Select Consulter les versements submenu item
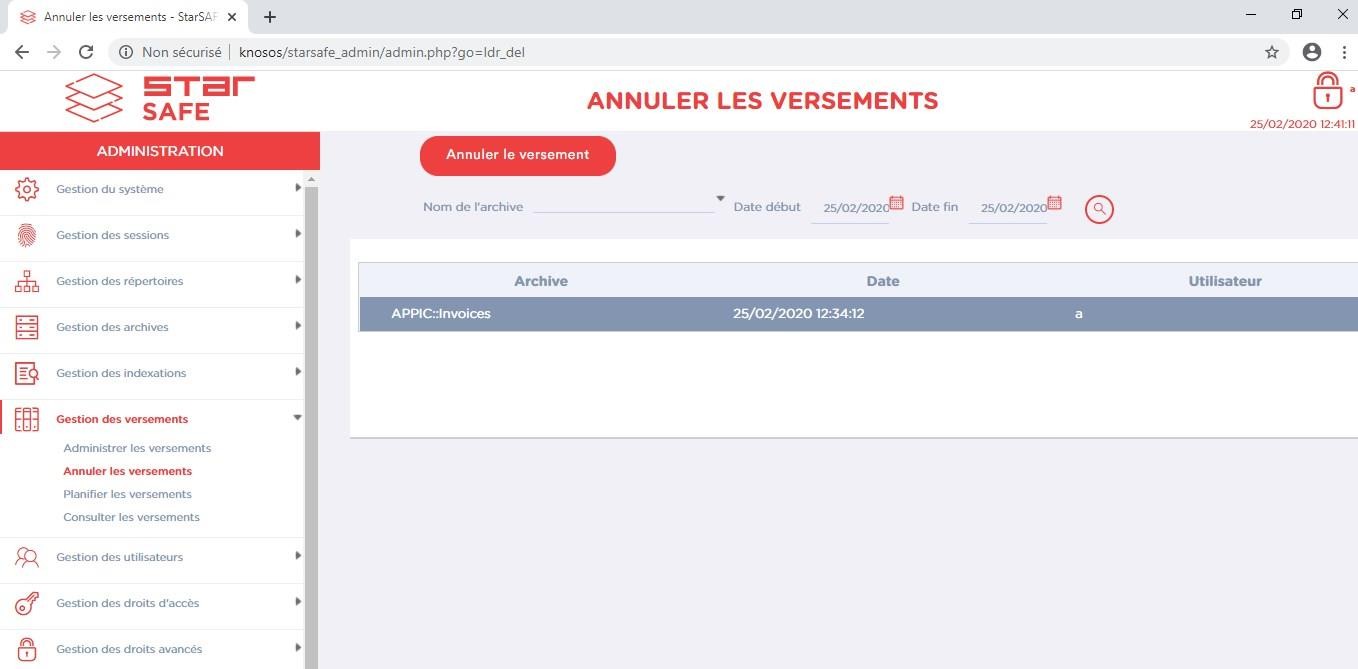This screenshot has height=669, width=1358. click(x=131, y=517)
